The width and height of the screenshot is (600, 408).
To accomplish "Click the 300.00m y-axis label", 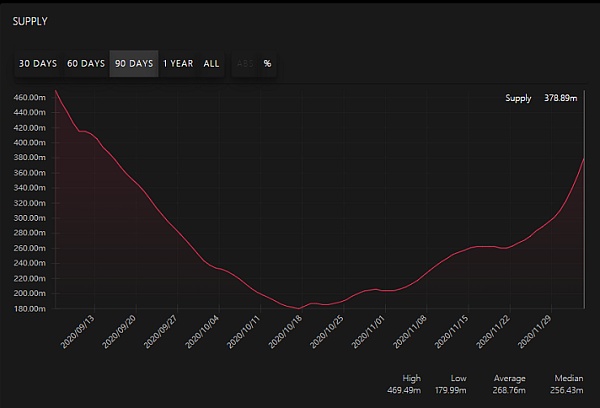I will click(x=29, y=218).
